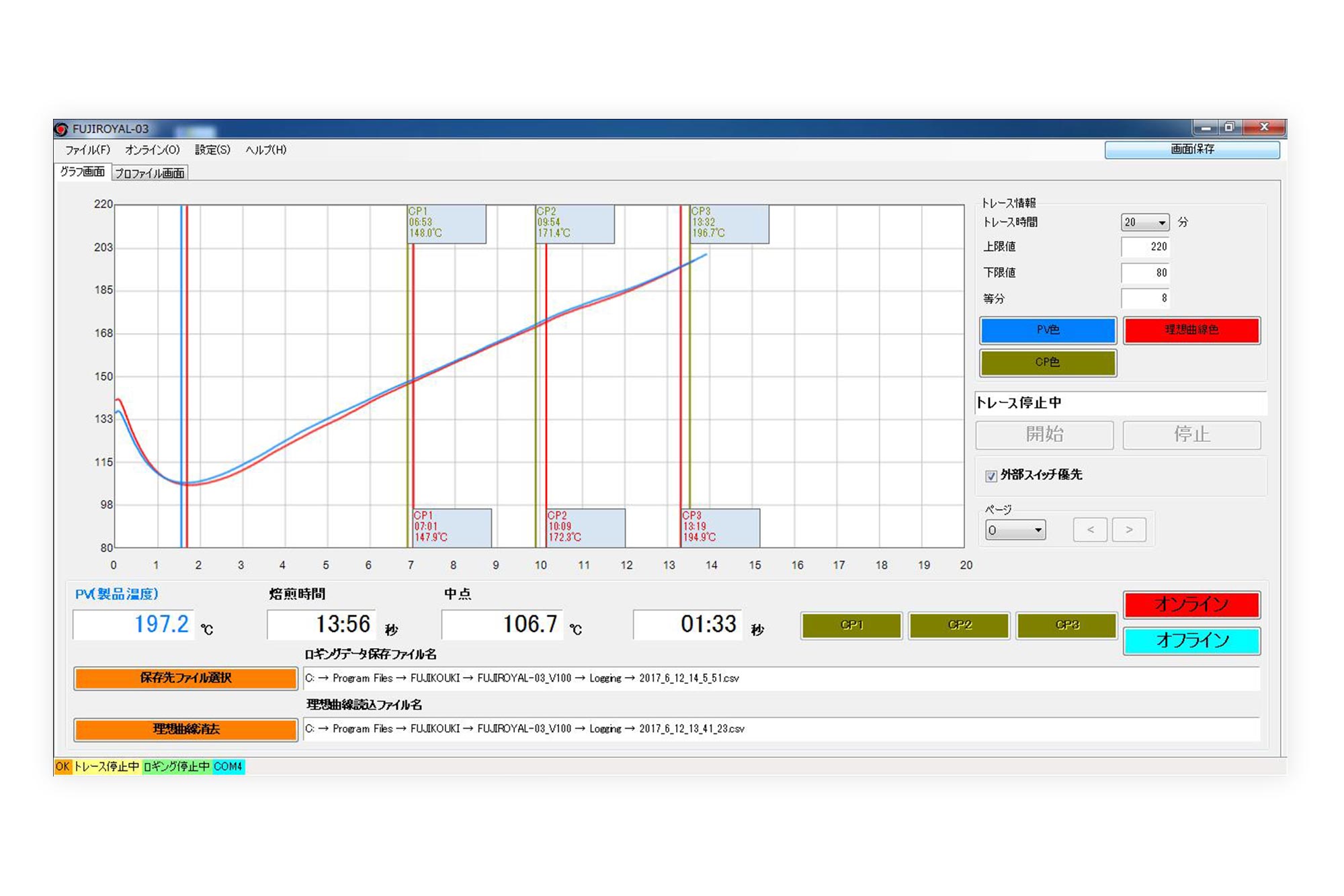1344x896 pixels.
Task: Open the ページ dropdown showing 0
Action: tap(1015, 530)
